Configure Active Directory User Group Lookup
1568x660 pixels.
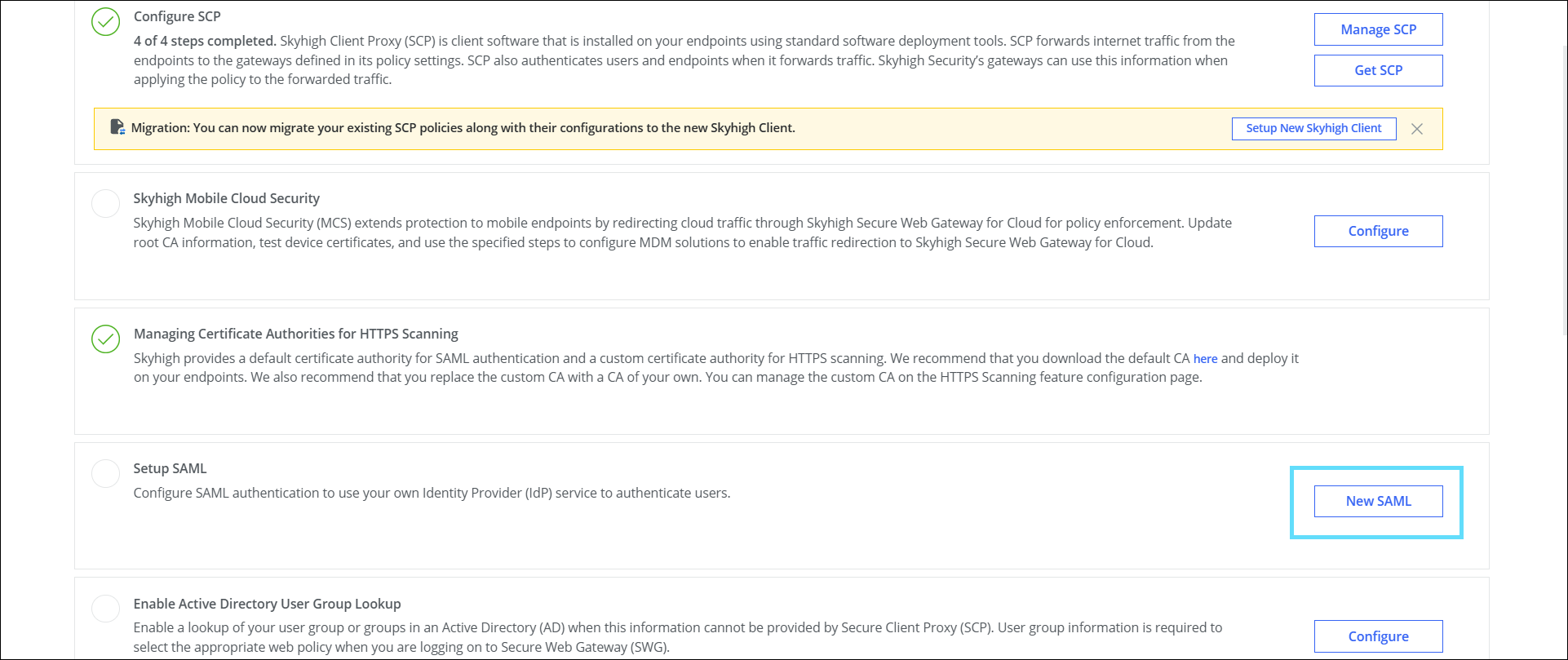[x=1378, y=636]
